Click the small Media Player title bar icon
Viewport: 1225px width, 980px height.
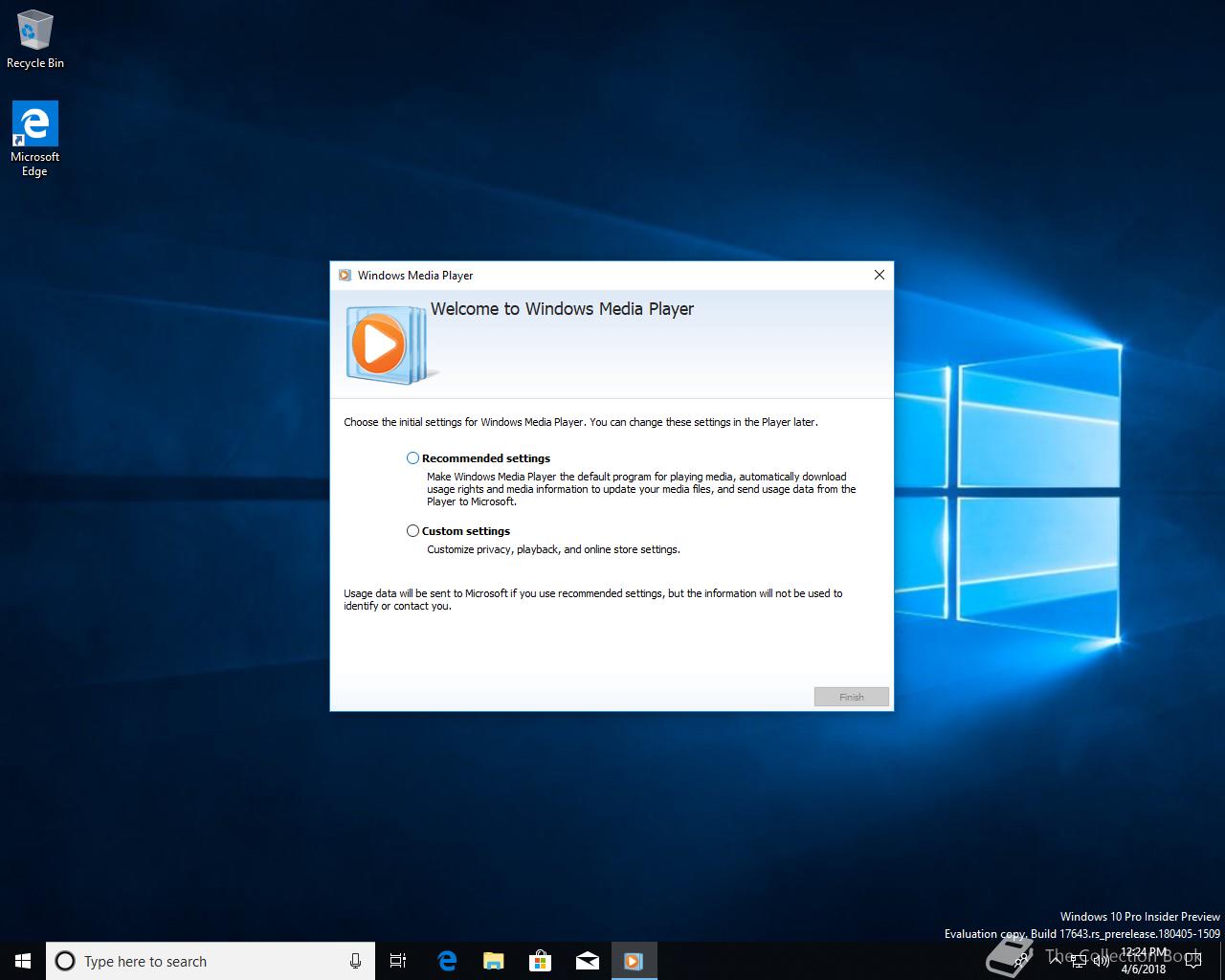point(345,276)
